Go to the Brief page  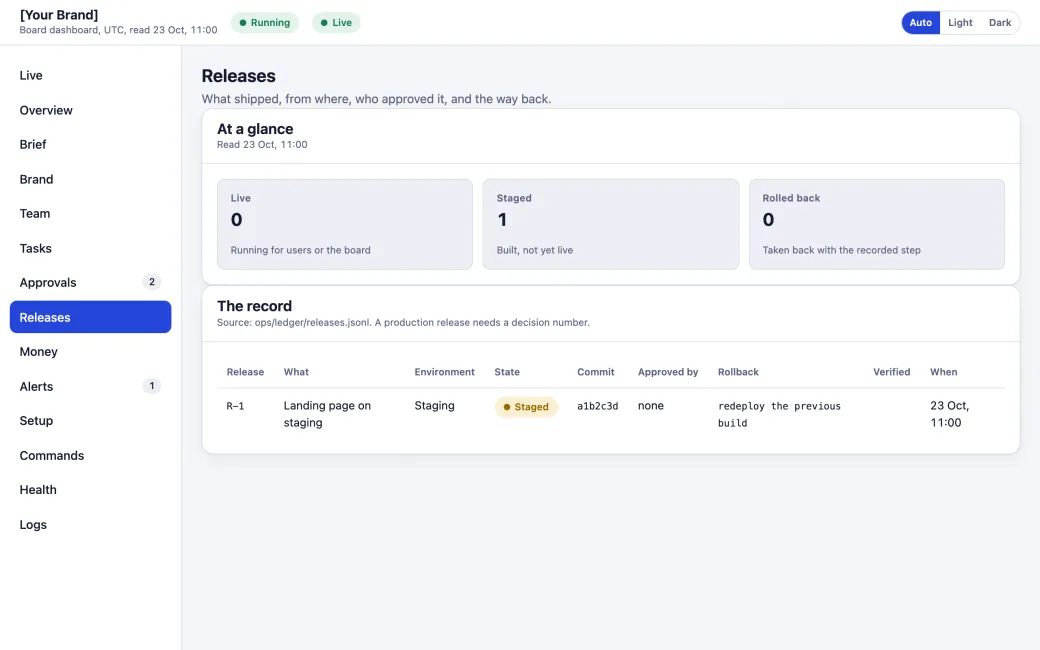(x=90, y=145)
